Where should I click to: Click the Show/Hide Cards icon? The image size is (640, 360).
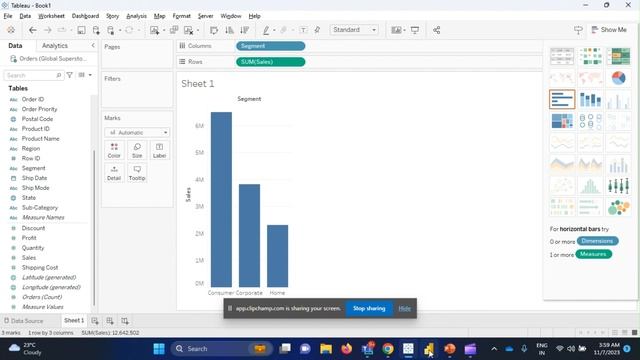coord(396,30)
